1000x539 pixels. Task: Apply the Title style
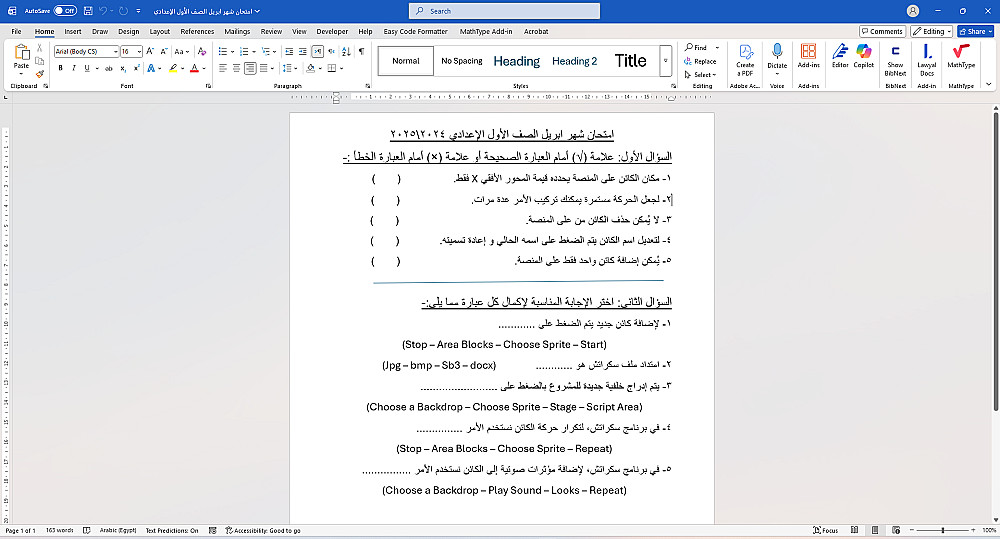point(630,61)
